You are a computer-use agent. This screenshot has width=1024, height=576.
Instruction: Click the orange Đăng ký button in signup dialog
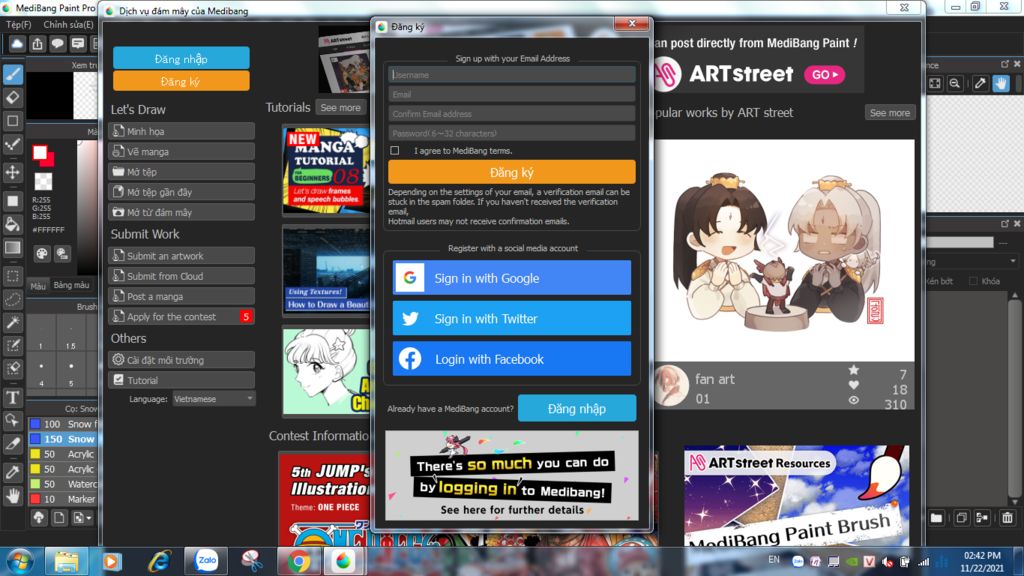point(511,172)
